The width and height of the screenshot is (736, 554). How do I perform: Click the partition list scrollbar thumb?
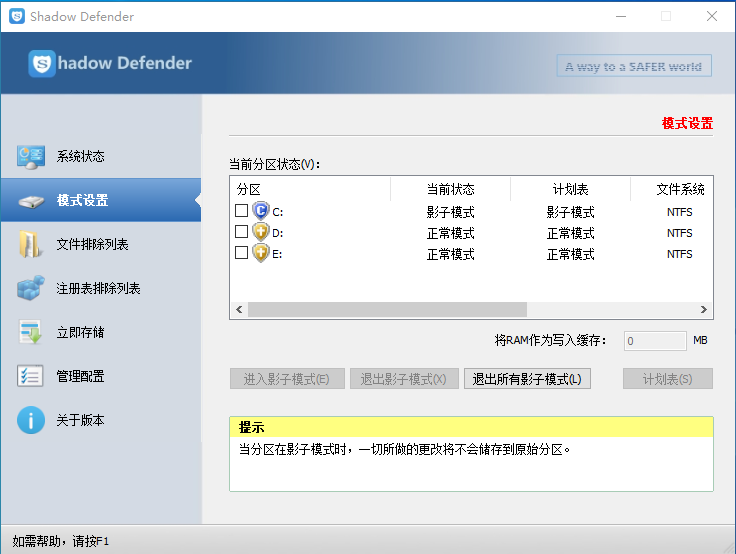click(x=387, y=309)
